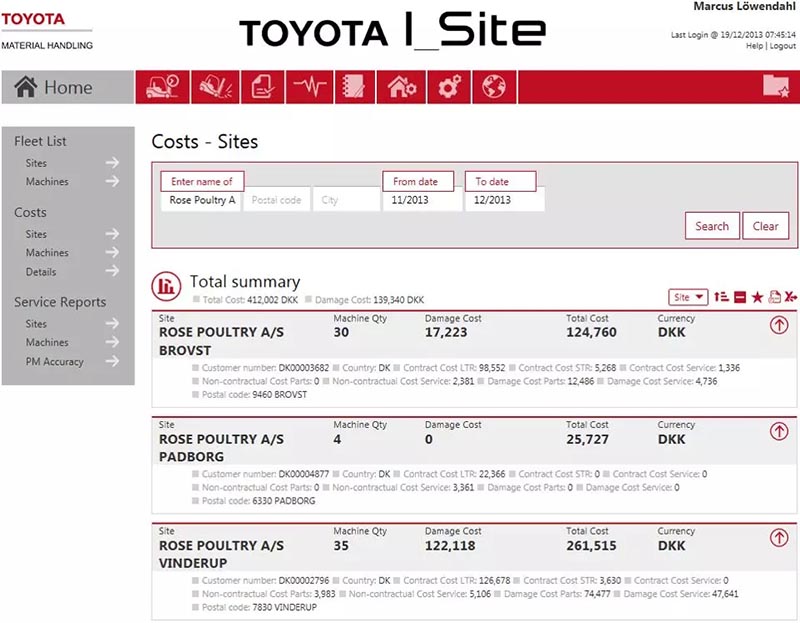Click the Toyota Material Handling logo
Viewport: 800px width, 623px height.
pos(47,31)
